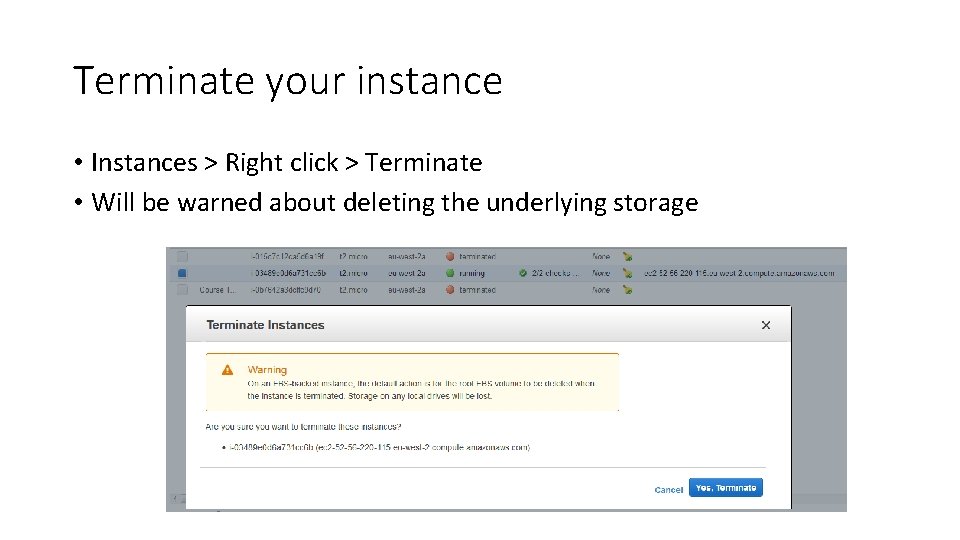Check the first terminated instance's checkbox
This screenshot has height=540, width=960.
[182, 257]
